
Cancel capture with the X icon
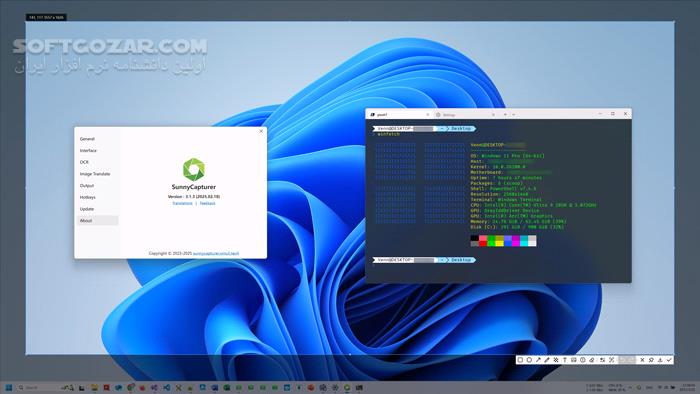pos(642,360)
